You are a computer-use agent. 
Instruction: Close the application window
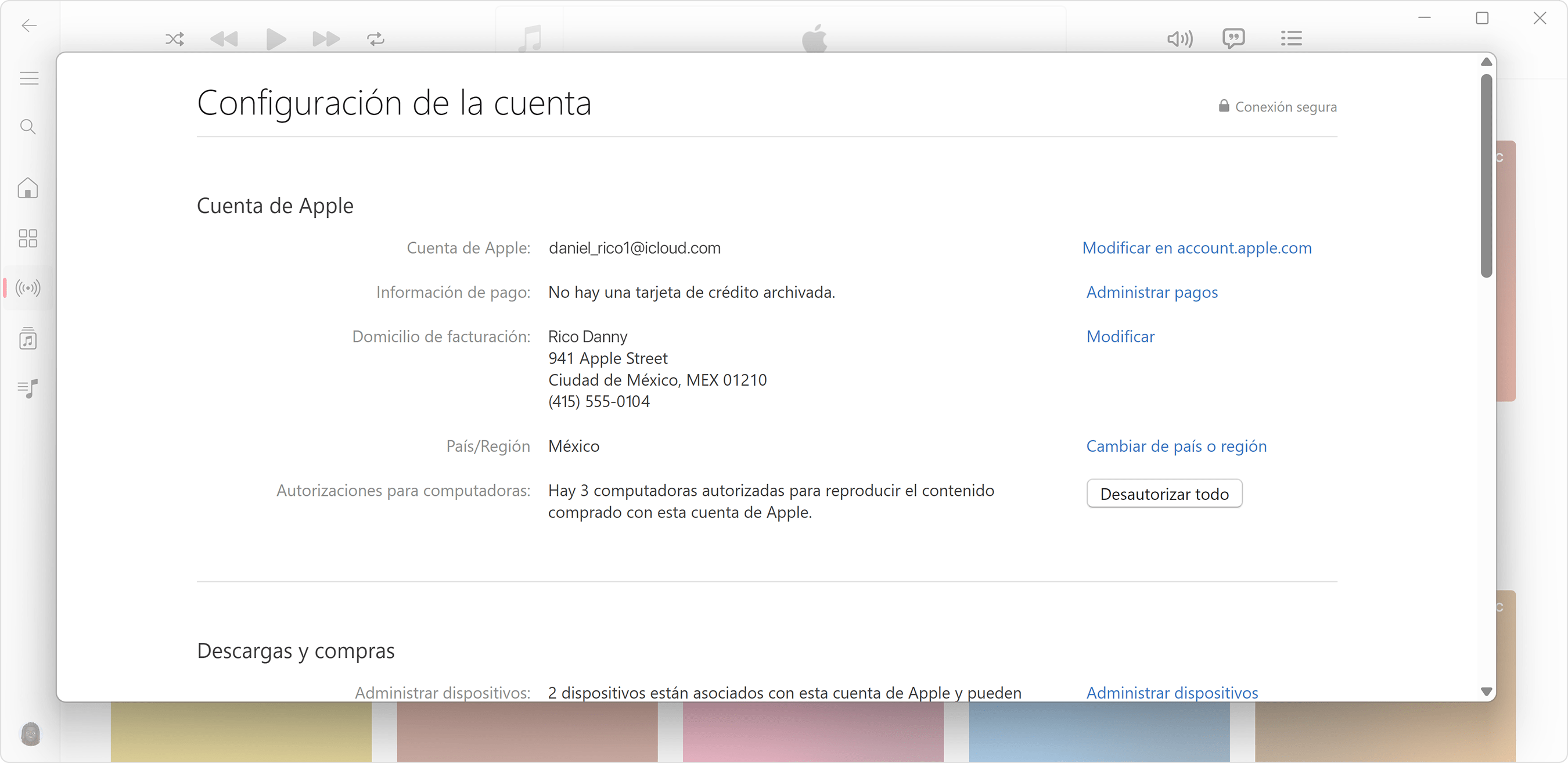click(x=1540, y=18)
